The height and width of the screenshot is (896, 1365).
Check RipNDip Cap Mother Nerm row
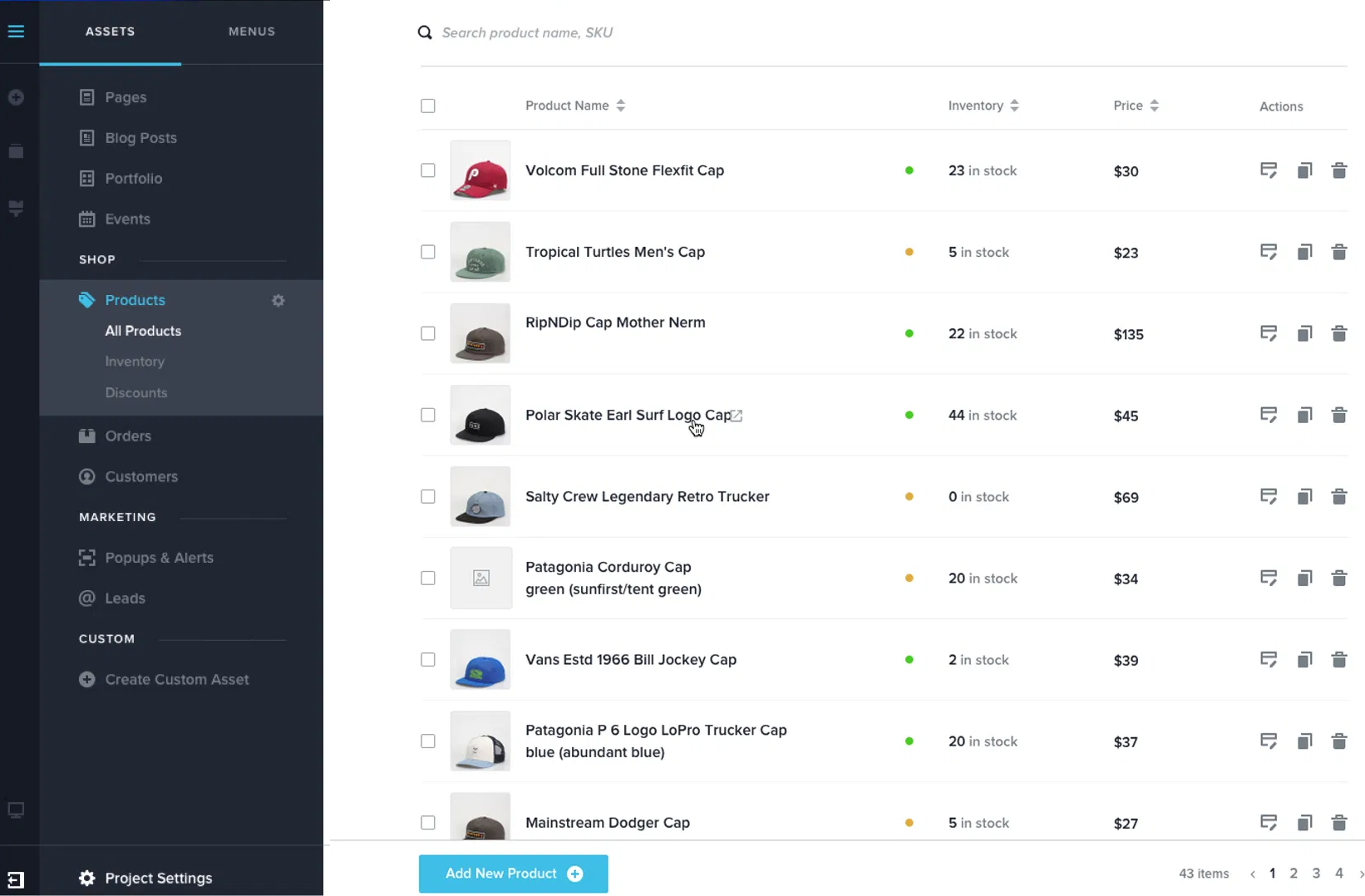428,333
